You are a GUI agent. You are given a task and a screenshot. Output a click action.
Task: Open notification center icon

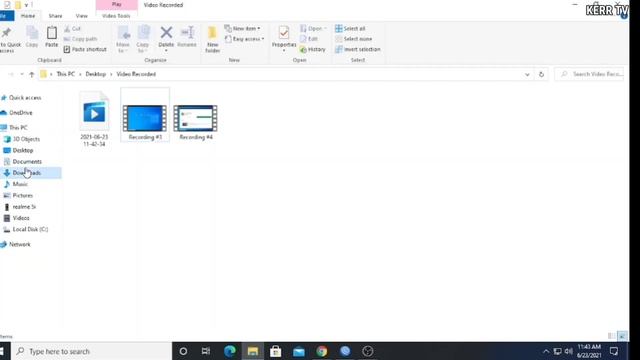tap(614, 351)
